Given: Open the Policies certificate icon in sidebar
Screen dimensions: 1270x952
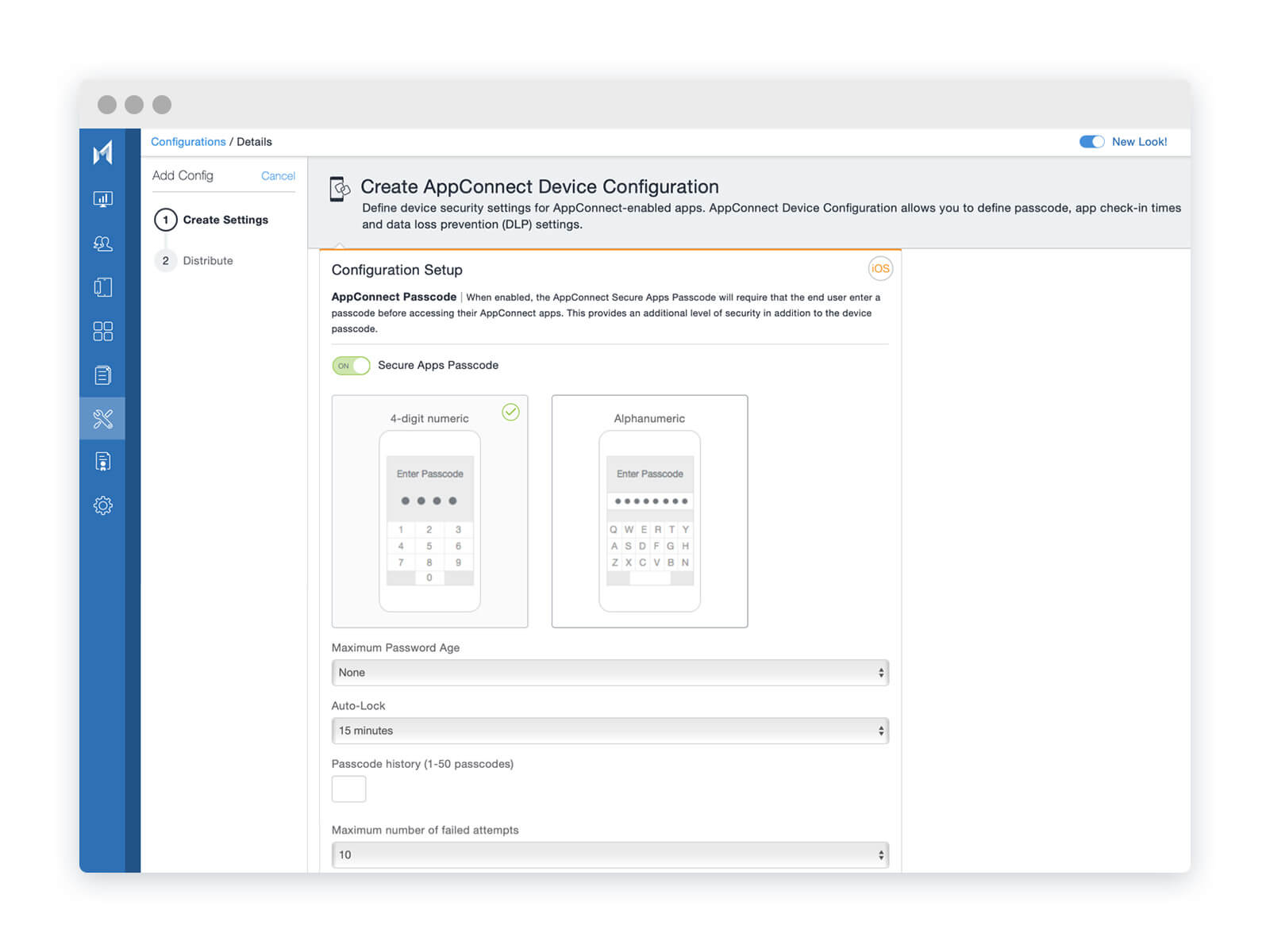Looking at the screenshot, I should point(102,462).
